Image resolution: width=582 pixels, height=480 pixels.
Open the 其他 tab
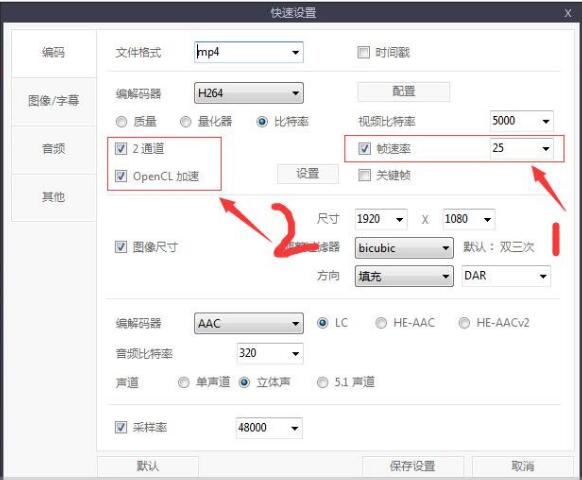pyautogui.click(x=53, y=196)
